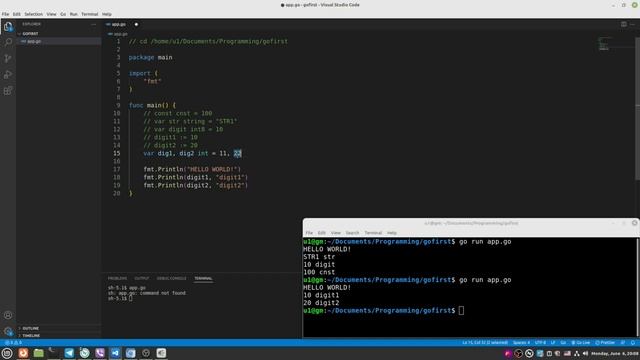Click the line and column status indicator
This screenshot has height=360, width=640.
485,342
